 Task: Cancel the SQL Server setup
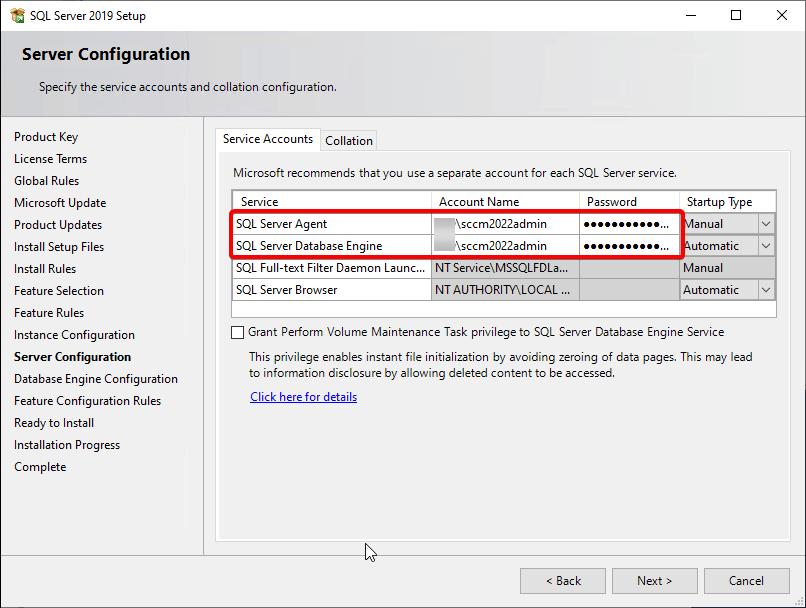click(746, 581)
